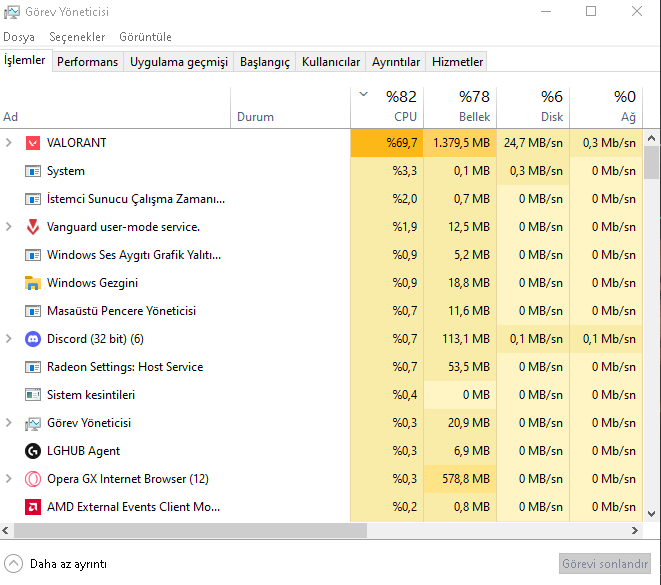Screen dimensions: 661x585
Task: Click the Görev Yöneticisi process row icon
Action: [x=33, y=423]
